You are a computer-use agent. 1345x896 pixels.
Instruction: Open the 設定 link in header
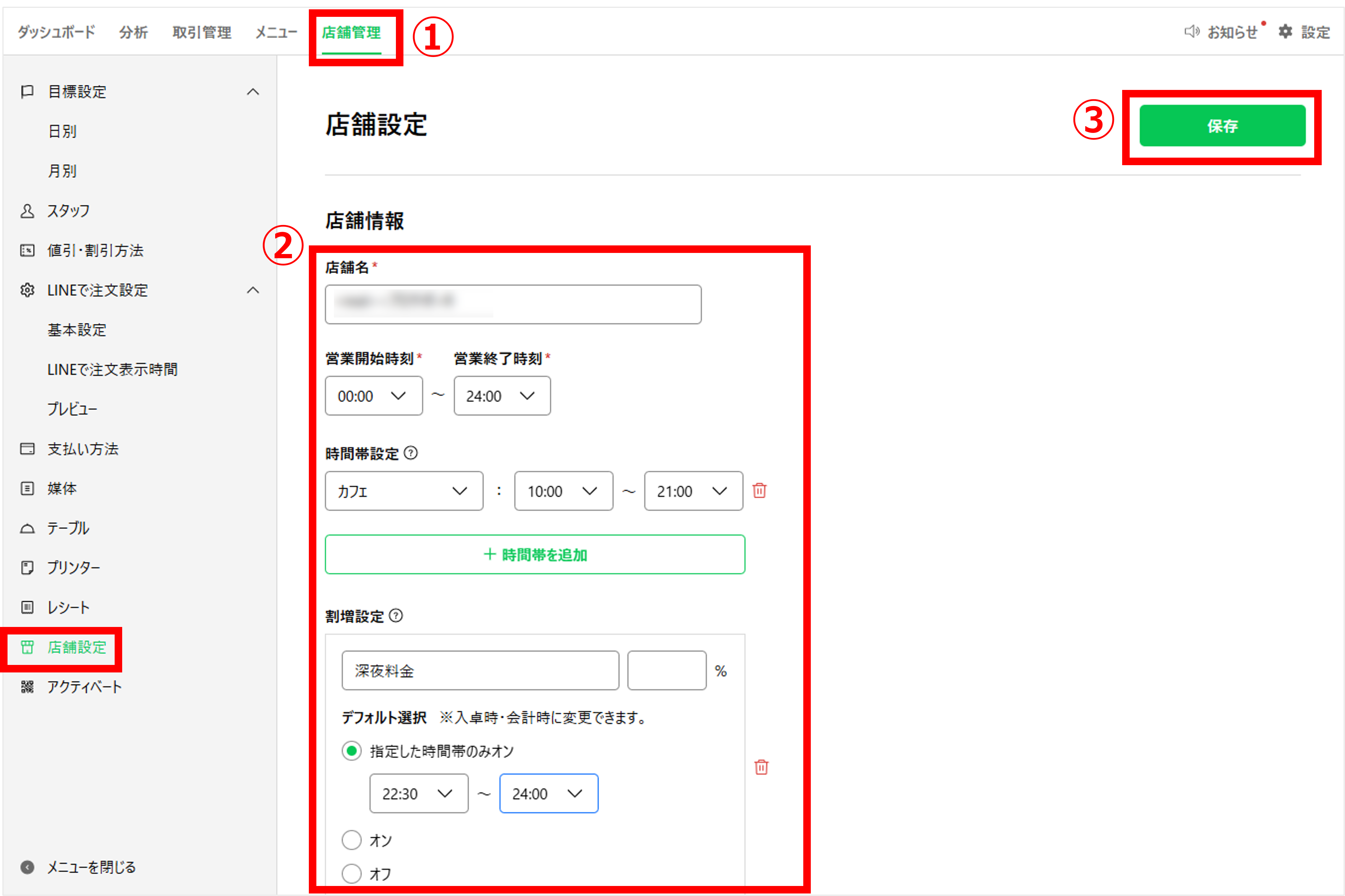point(1315,32)
